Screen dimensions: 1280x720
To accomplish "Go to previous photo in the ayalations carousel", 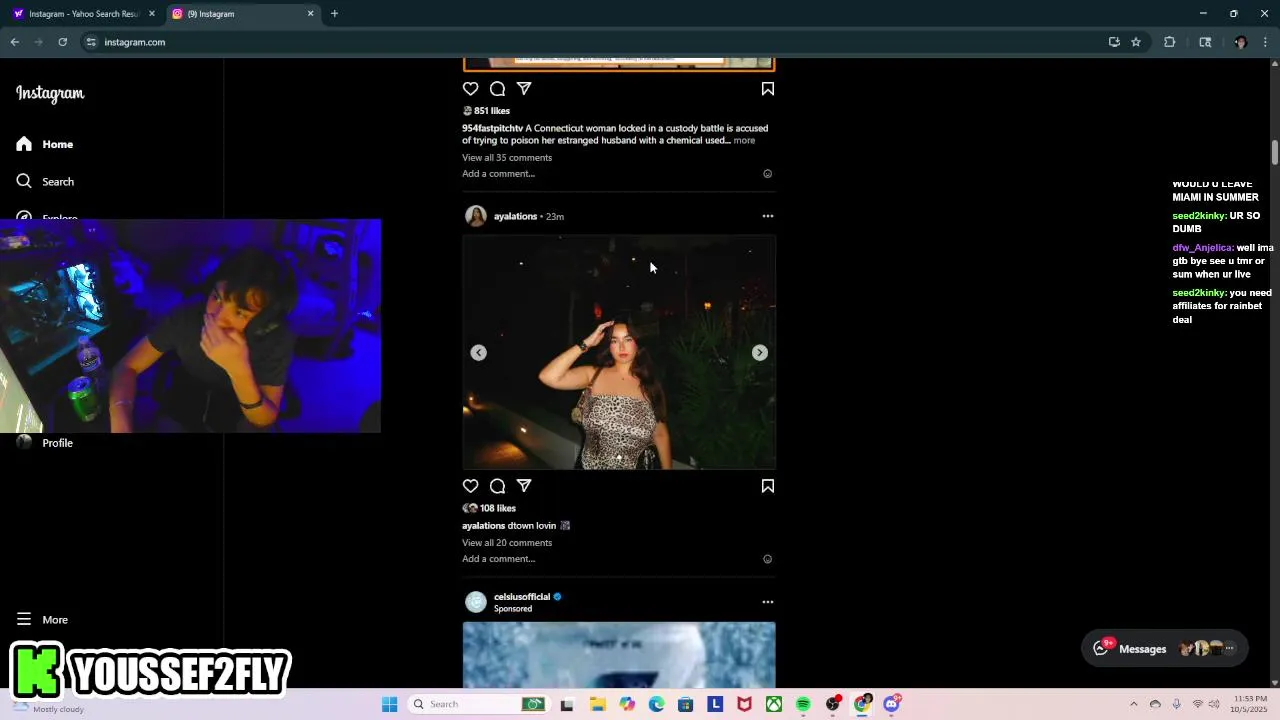I will click(x=478, y=352).
